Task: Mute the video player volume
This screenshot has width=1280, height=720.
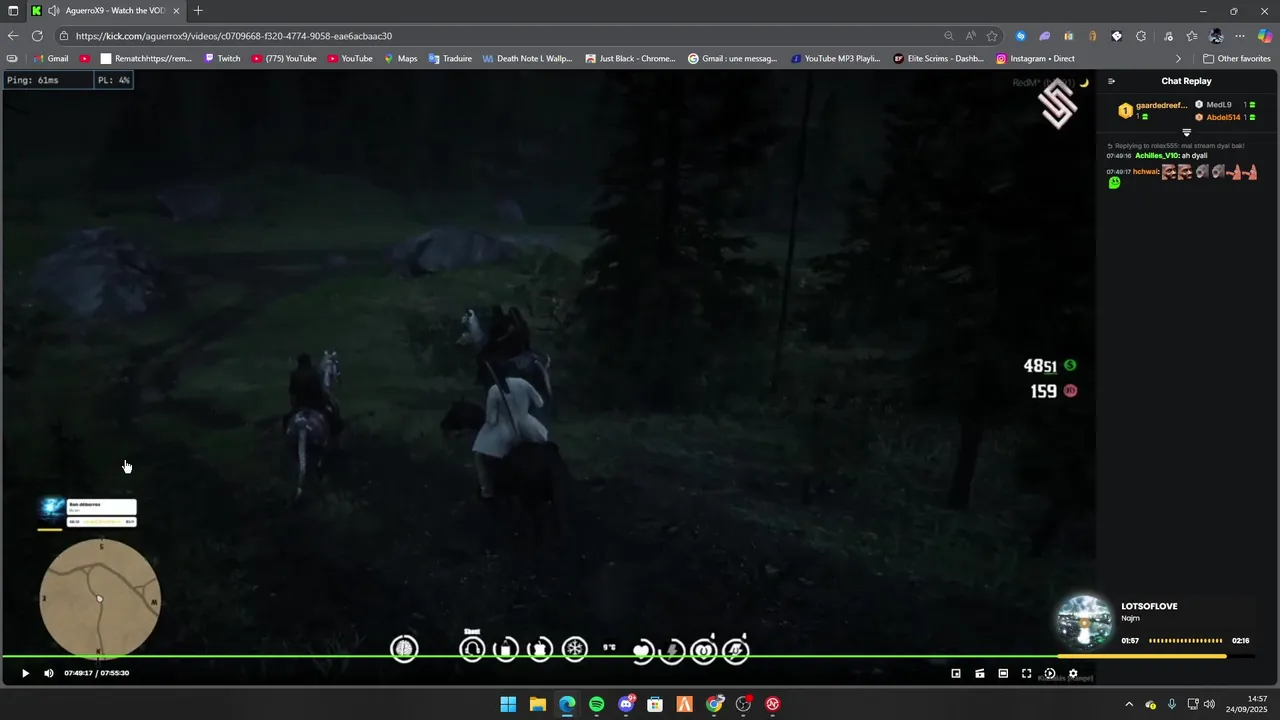Action: (49, 673)
